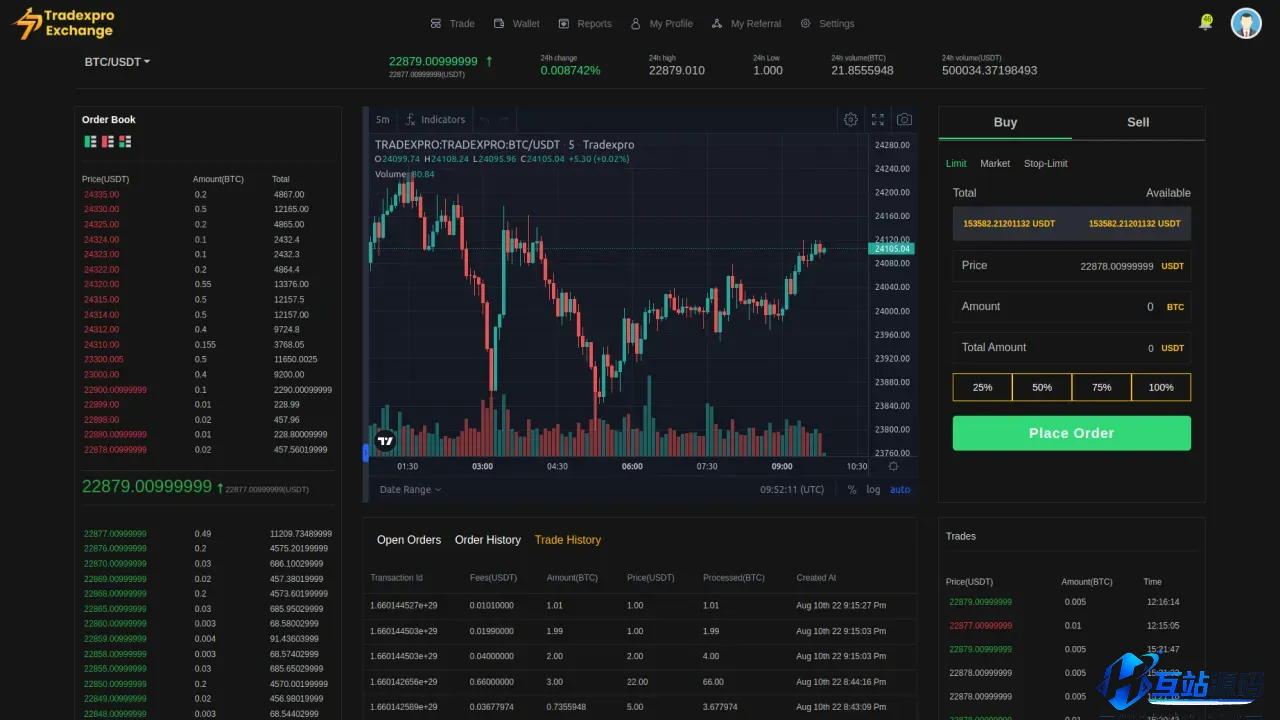Open chart time axis settings gear
Screen dimensions: 1280x720
tap(893, 466)
